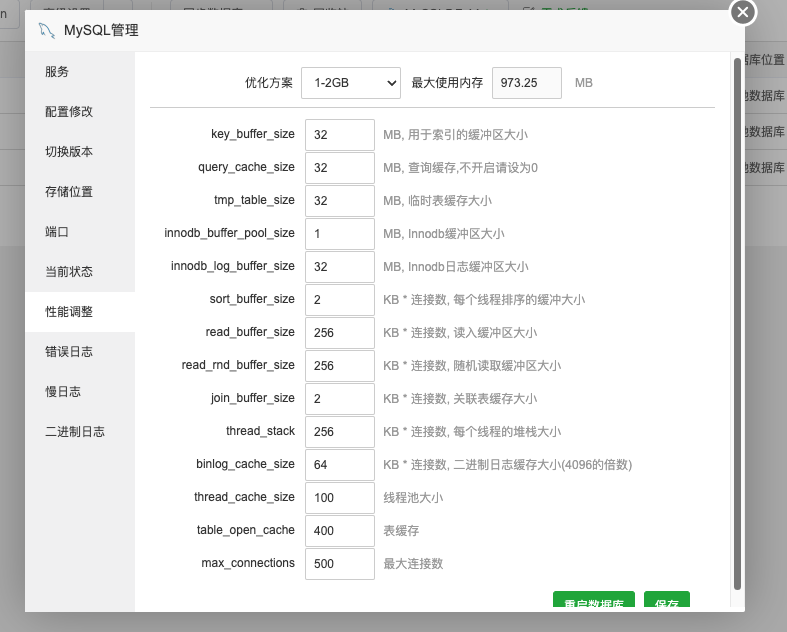
Task: Open the 服务 tab
Action: click(80, 72)
